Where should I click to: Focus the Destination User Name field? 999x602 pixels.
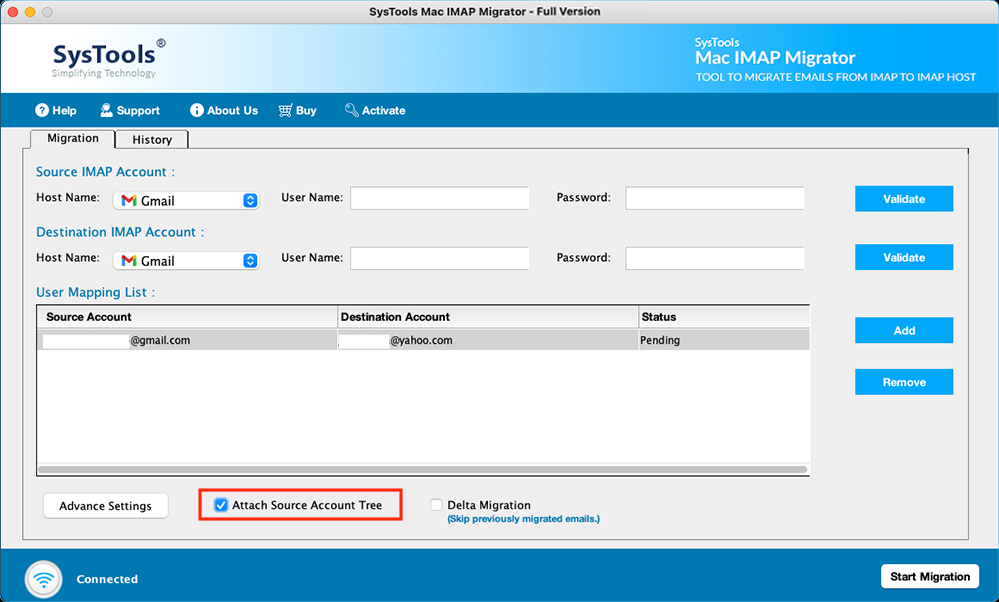click(x=440, y=258)
